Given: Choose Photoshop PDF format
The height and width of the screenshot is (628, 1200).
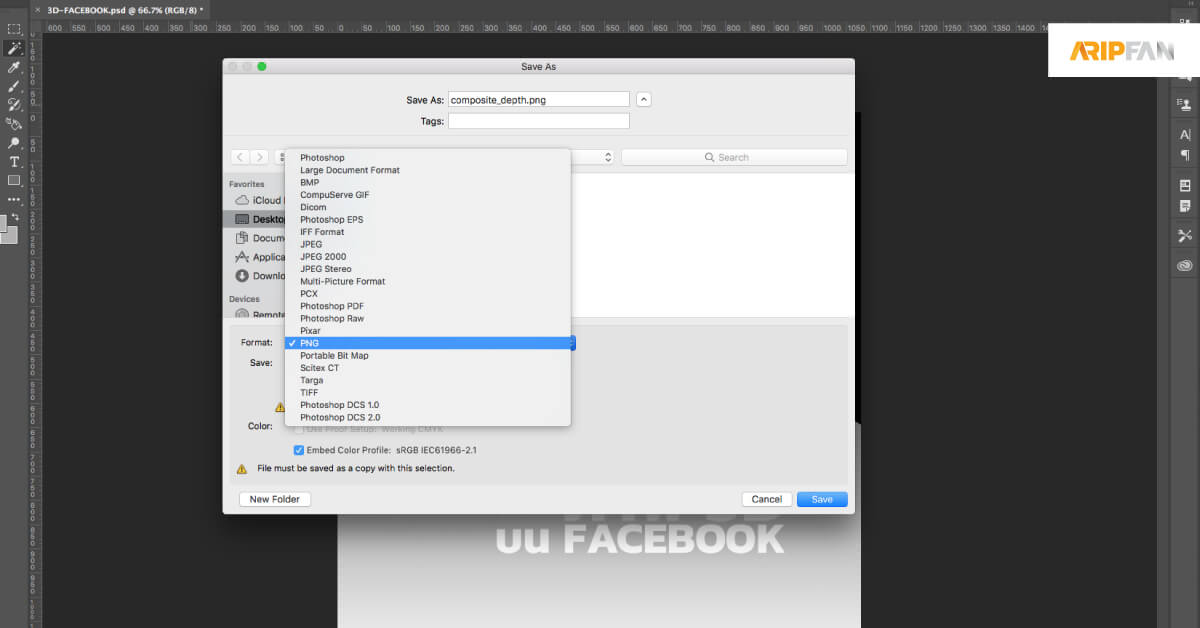Looking at the screenshot, I should click(427, 306).
